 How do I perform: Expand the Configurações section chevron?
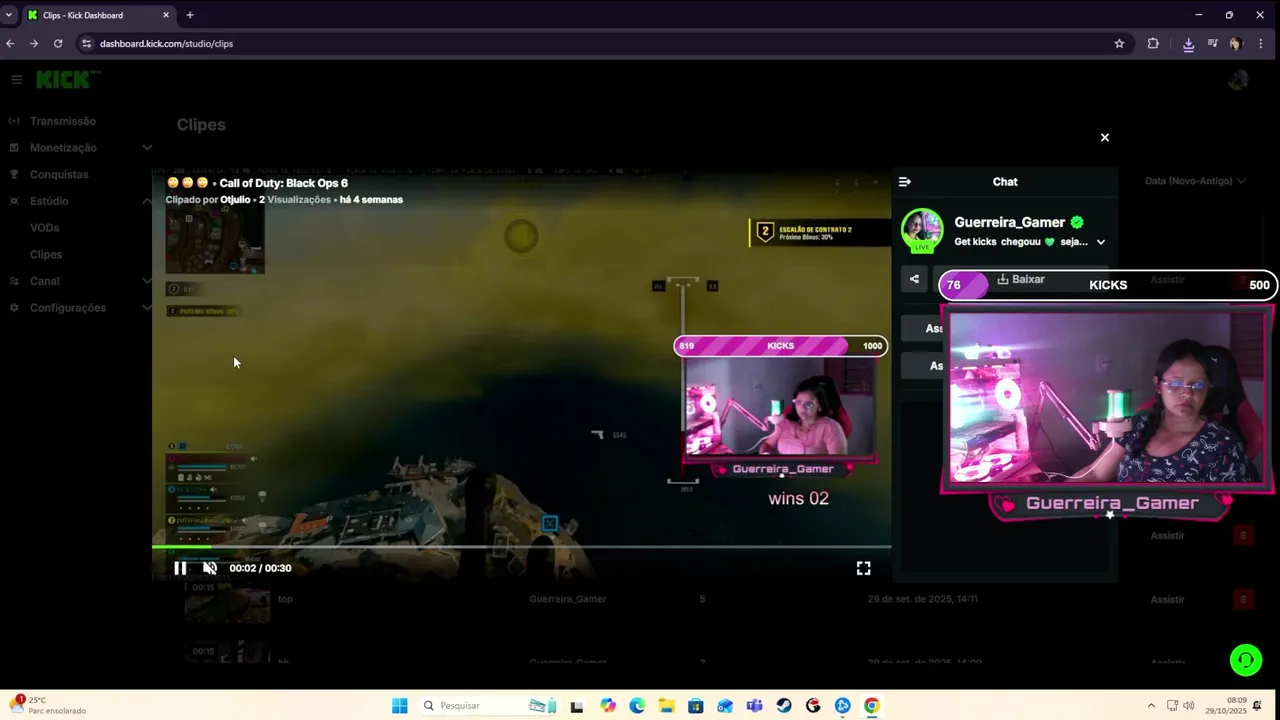[x=147, y=308]
